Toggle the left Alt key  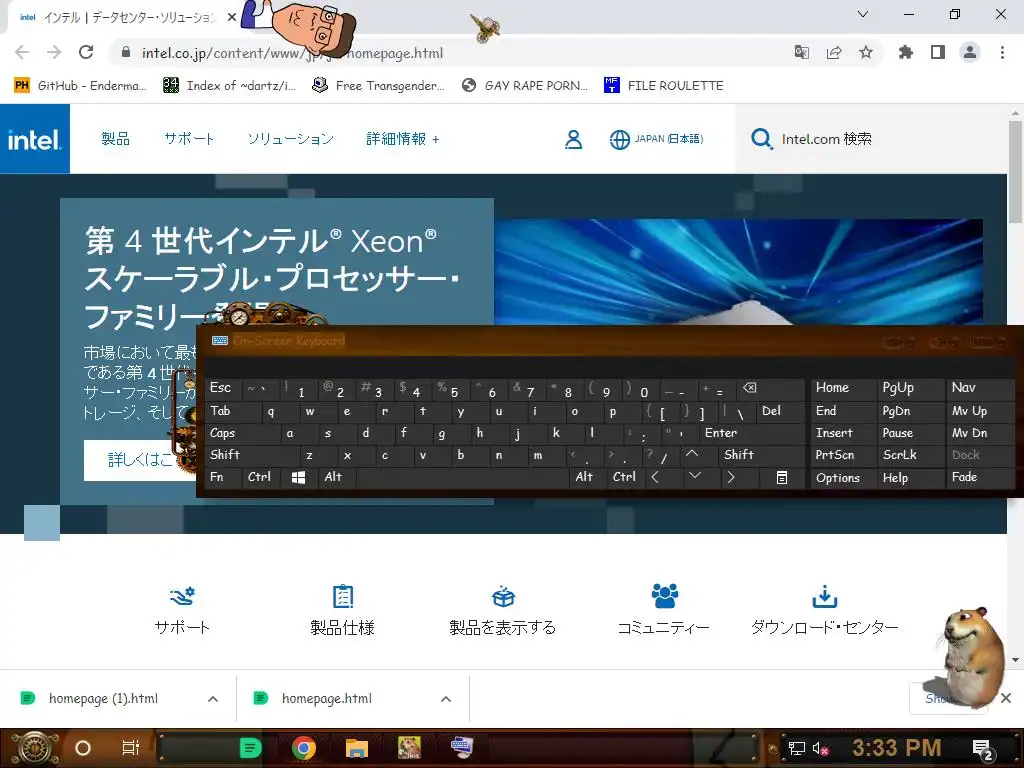[x=337, y=477]
